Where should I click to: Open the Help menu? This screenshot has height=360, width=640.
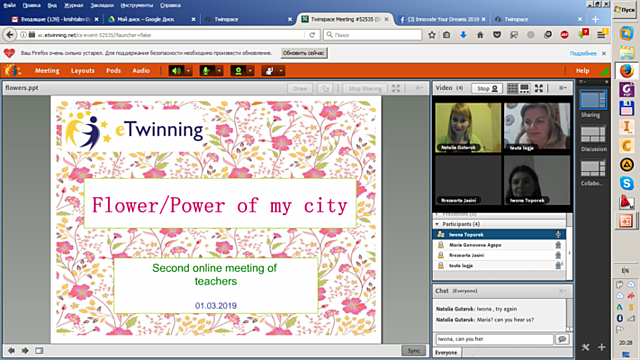[x=582, y=71]
